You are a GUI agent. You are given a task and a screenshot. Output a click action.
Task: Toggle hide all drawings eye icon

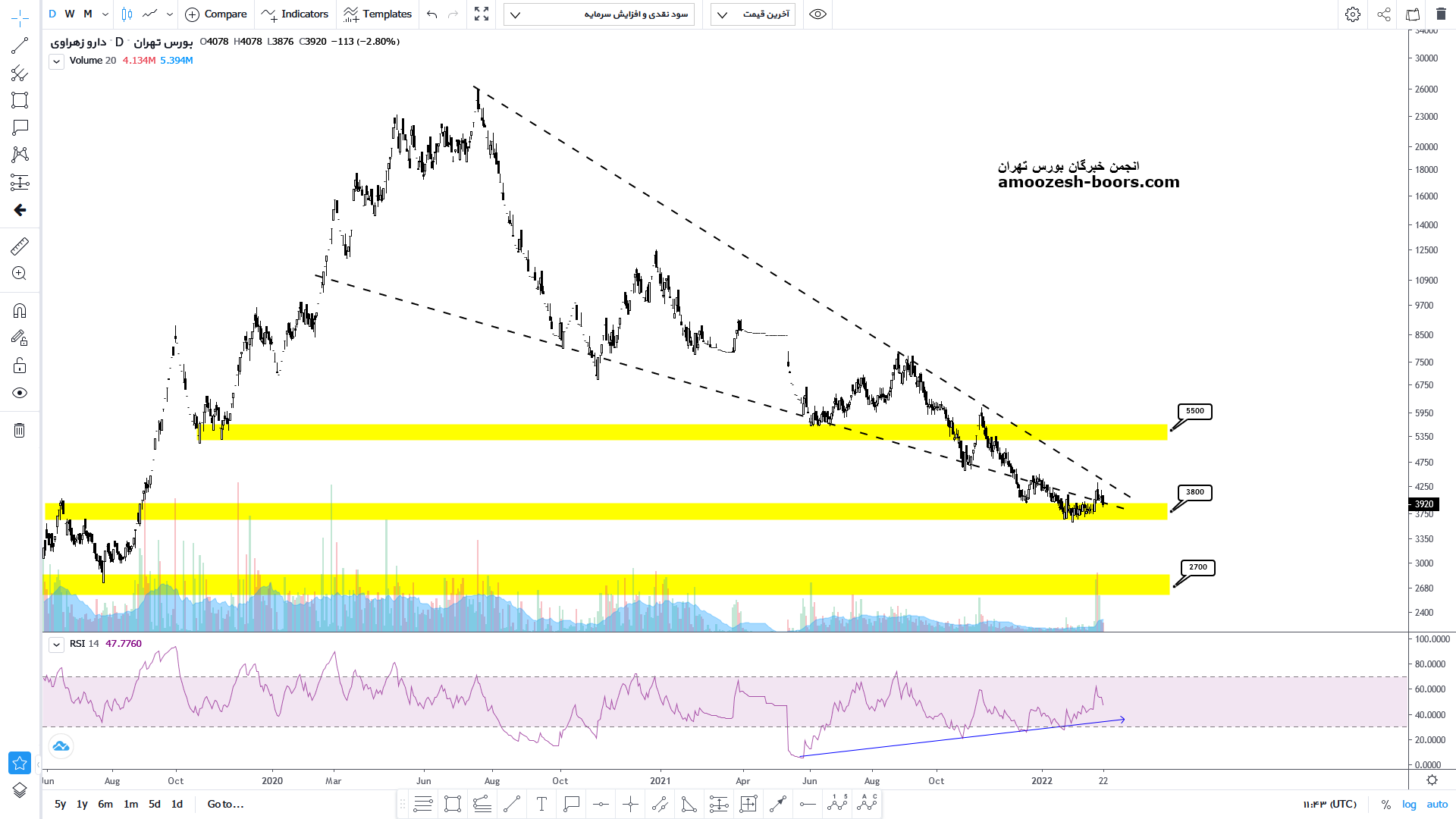click(20, 393)
